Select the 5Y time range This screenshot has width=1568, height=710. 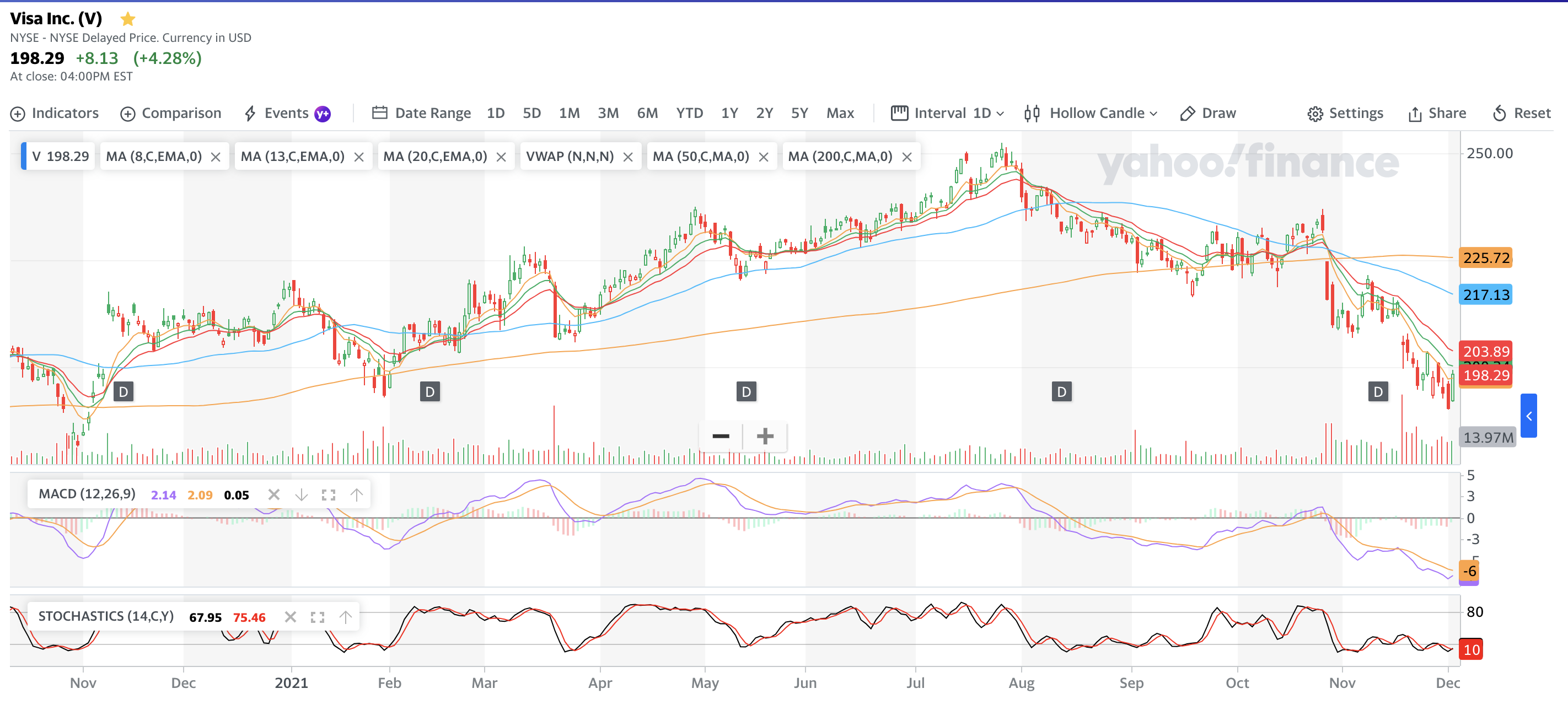[x=798, y=113]
